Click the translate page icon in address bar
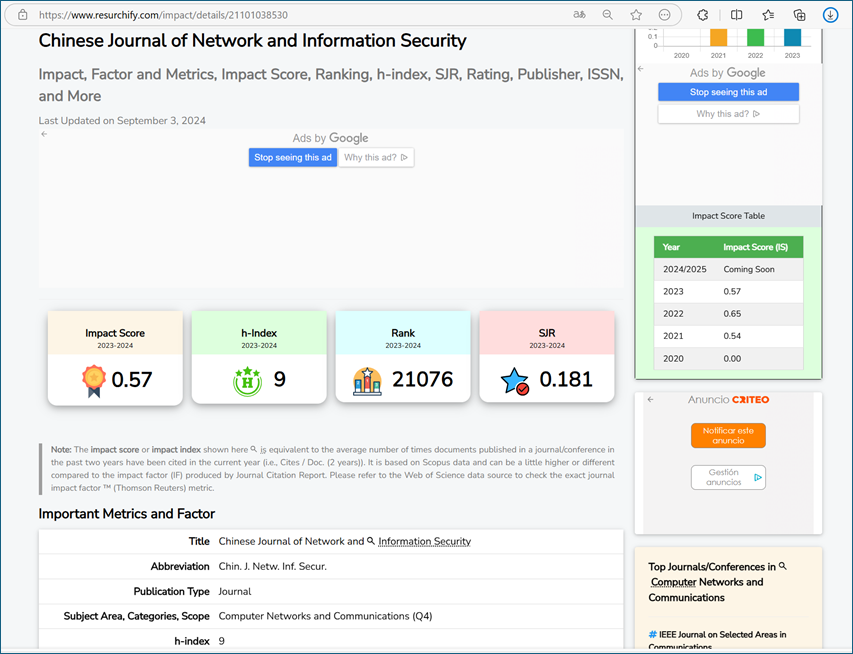Image resolution: width=853 pixels, height=654 pixels. 579,15
